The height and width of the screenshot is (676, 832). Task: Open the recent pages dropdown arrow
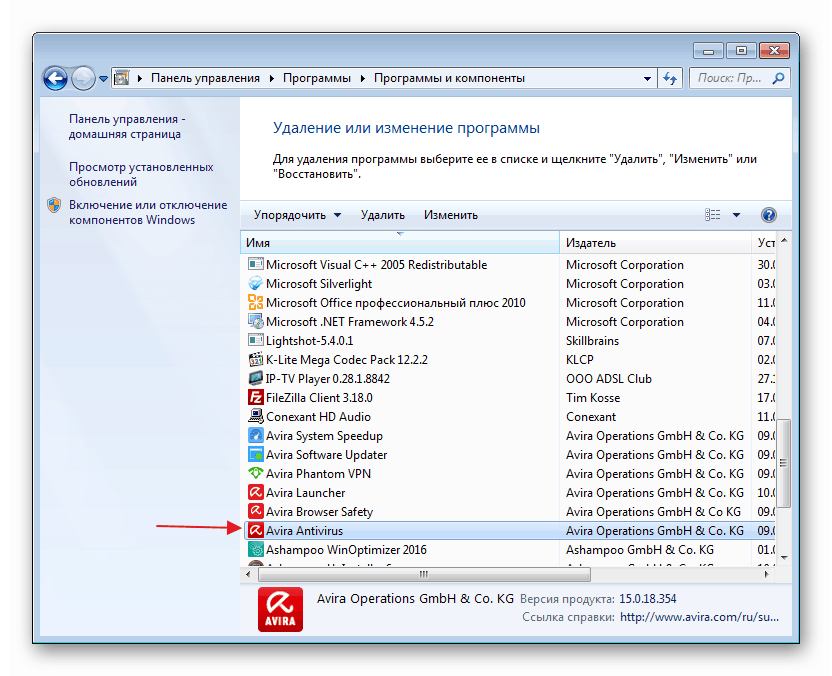[x=103, y=79]
